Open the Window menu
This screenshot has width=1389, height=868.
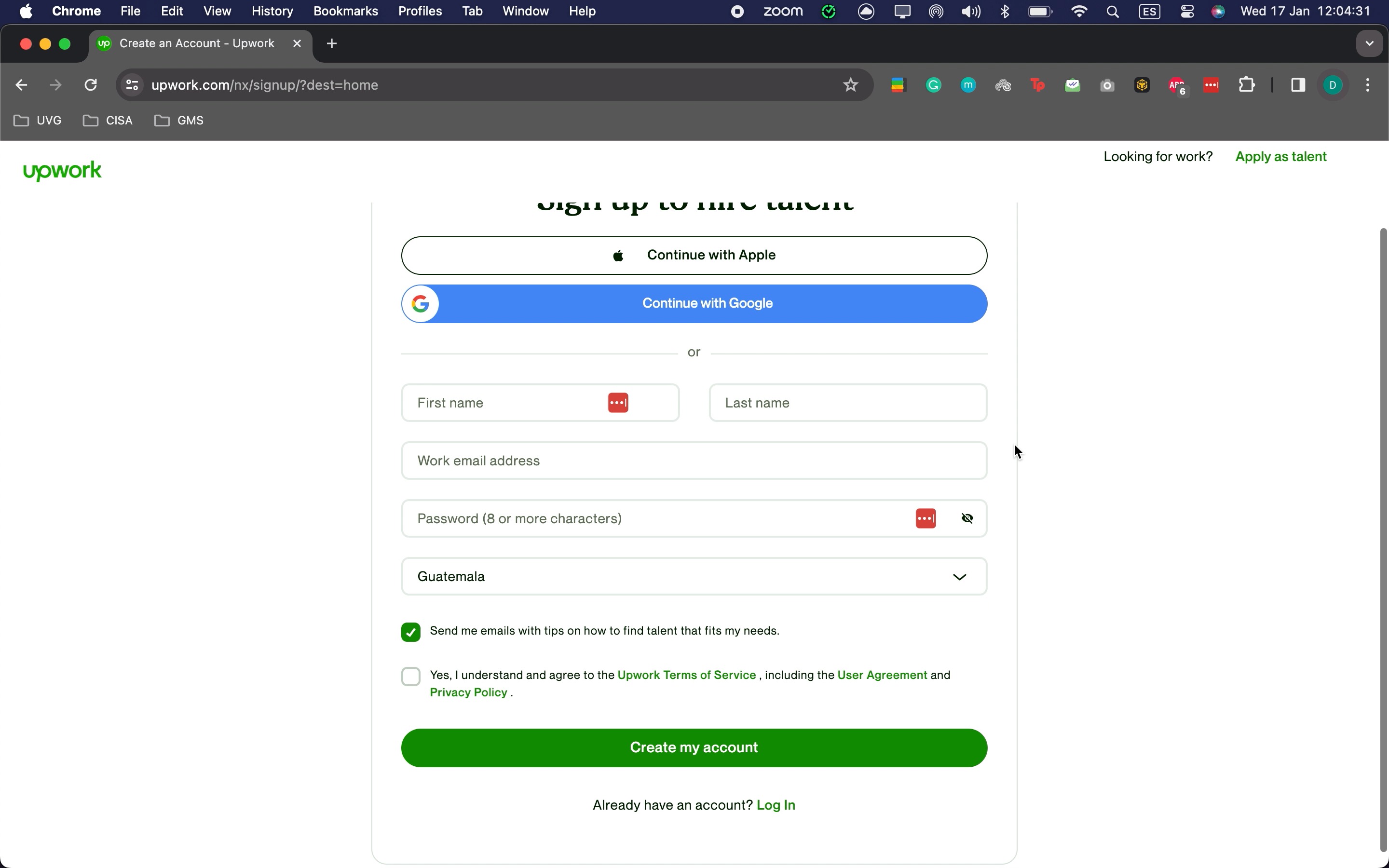tap(525, 12)
